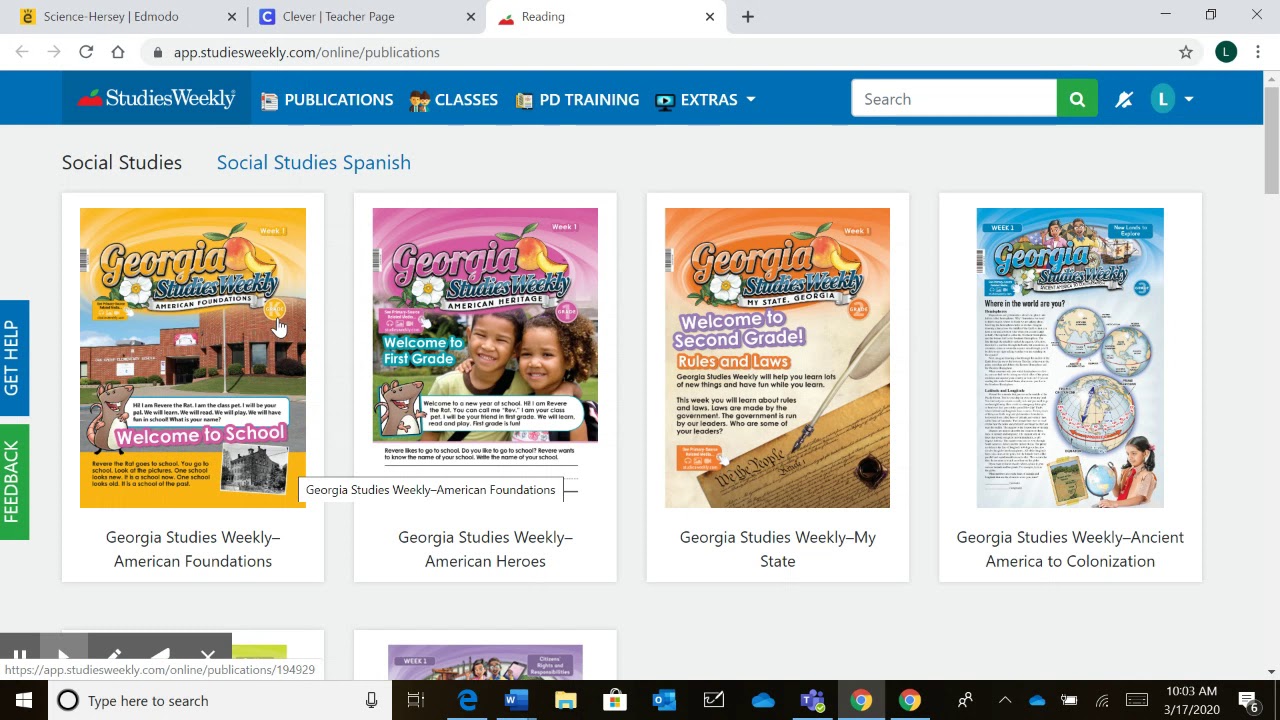This screenshot has height=720, width=1280.
Task: Bookmark this page with the star icon
Action: tap(1186, 52)
